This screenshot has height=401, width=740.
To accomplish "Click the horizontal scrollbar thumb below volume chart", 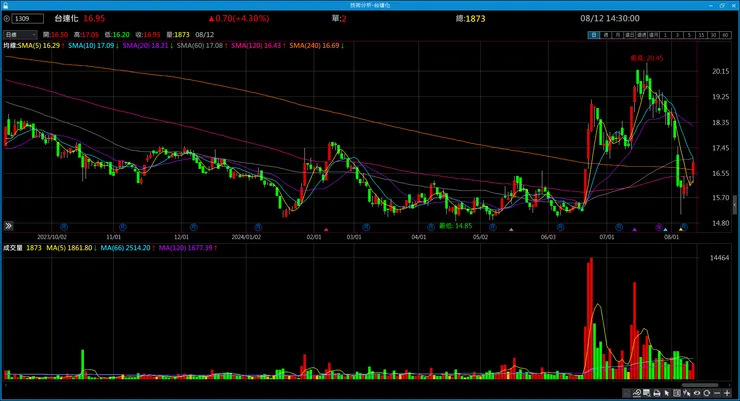I will click(x=700, y=385).
